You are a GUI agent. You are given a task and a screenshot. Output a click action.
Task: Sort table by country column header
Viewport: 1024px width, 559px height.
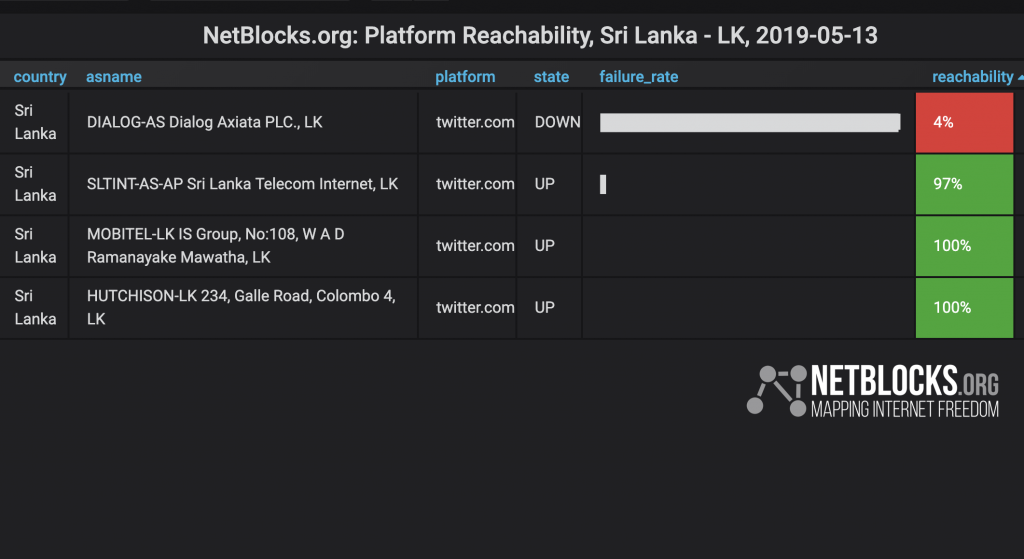(x=40, y=76)
